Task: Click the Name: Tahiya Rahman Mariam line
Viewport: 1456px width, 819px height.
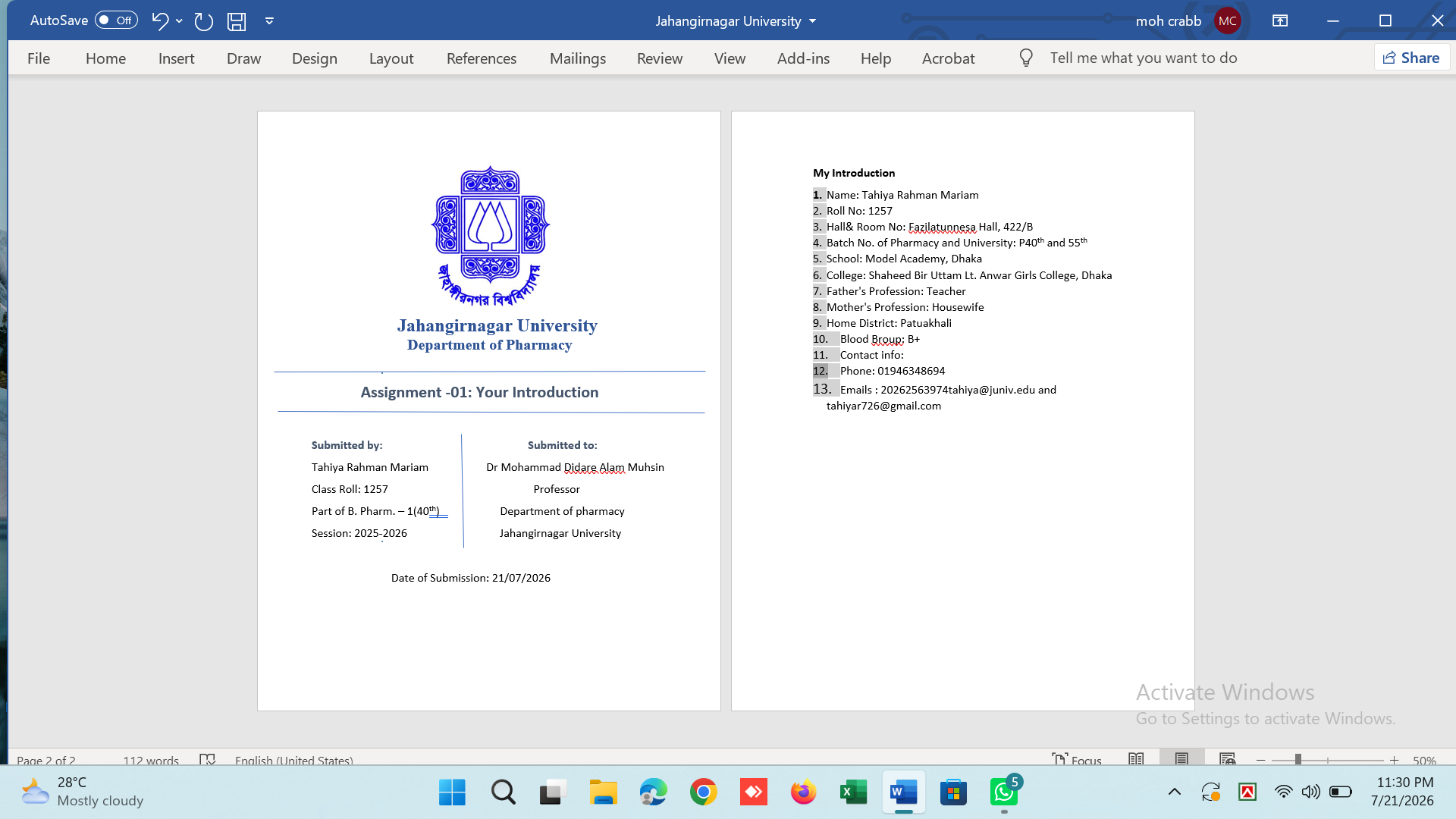Action: pos(902,195)
